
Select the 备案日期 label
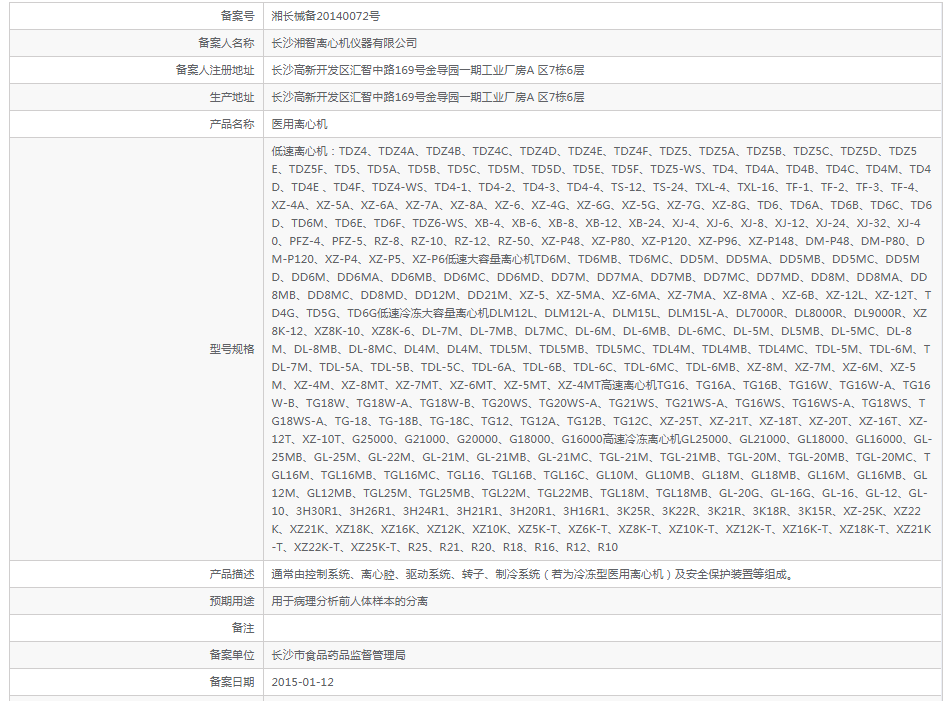232,682
